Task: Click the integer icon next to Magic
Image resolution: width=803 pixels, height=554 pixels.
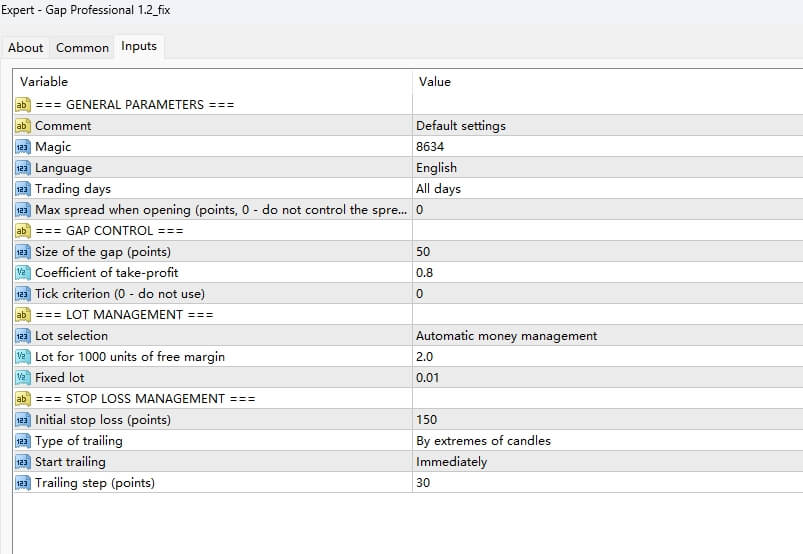Action: click(x=23, y=147)
